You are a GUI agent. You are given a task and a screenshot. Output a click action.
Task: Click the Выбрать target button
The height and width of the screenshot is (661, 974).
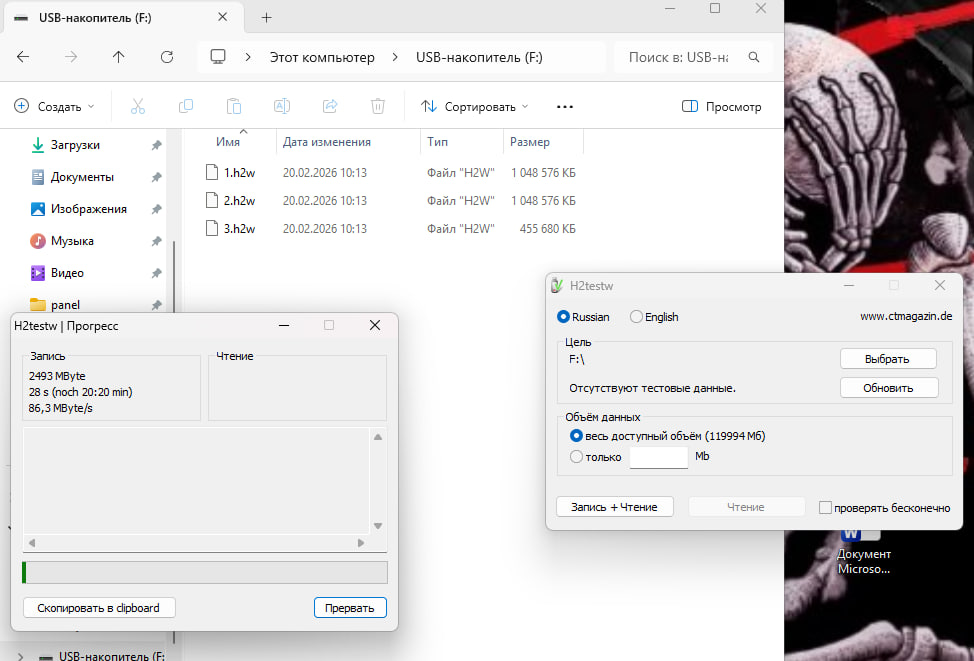coord(888,359)
